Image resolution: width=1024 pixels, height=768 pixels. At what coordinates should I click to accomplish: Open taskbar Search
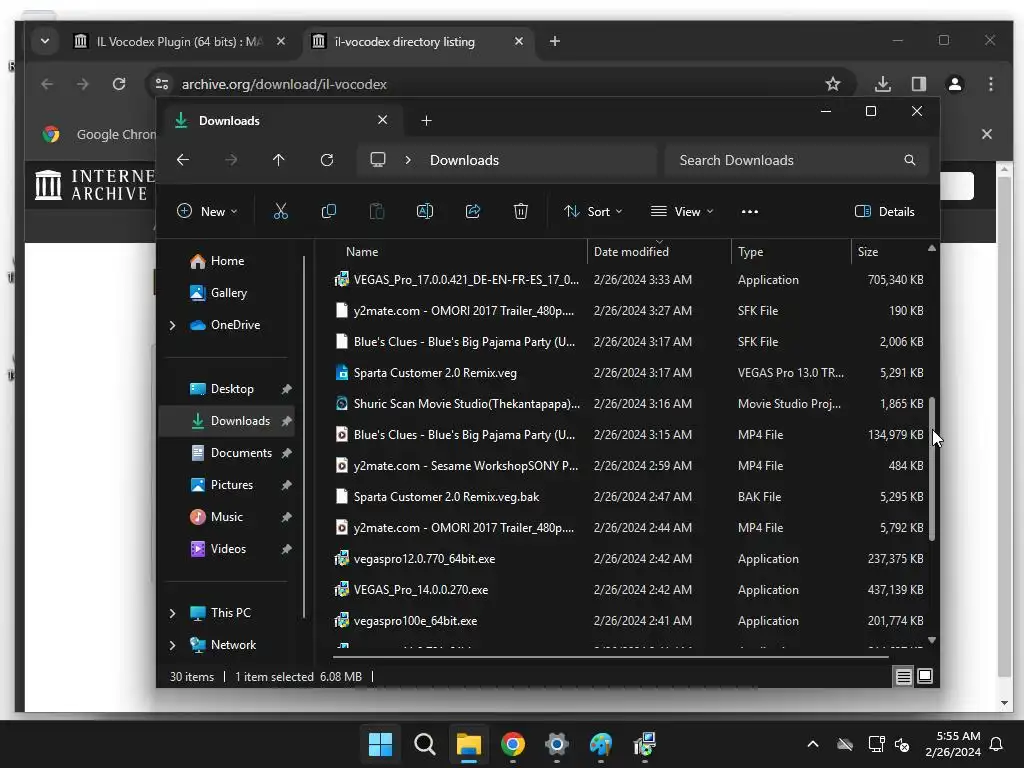(424, 744)
